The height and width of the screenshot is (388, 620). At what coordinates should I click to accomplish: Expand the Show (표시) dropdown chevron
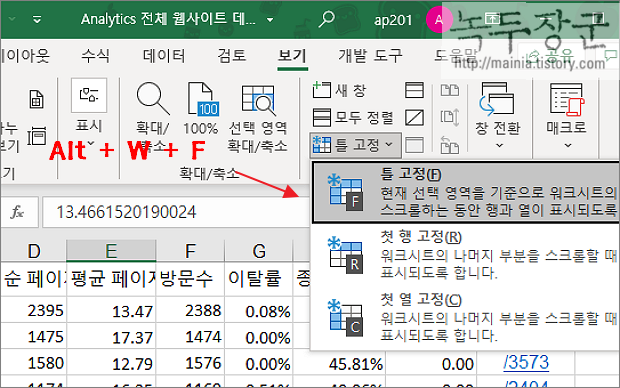(91, 143)
